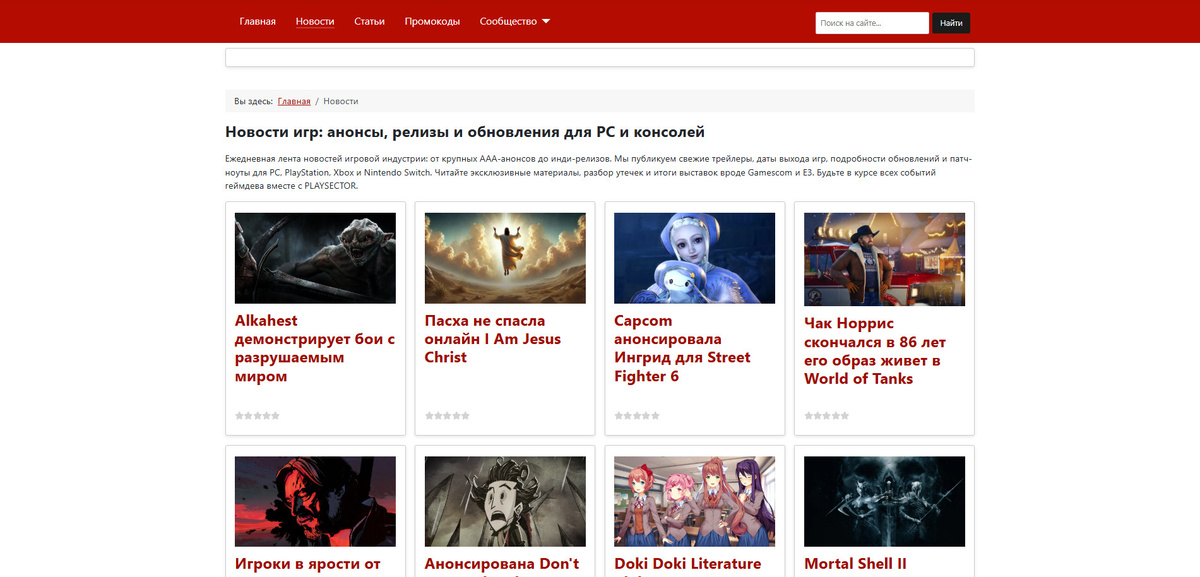Rate the Street Fighter 6 news three stars
The image size is (1200, 577).
[x=637, y=415]
